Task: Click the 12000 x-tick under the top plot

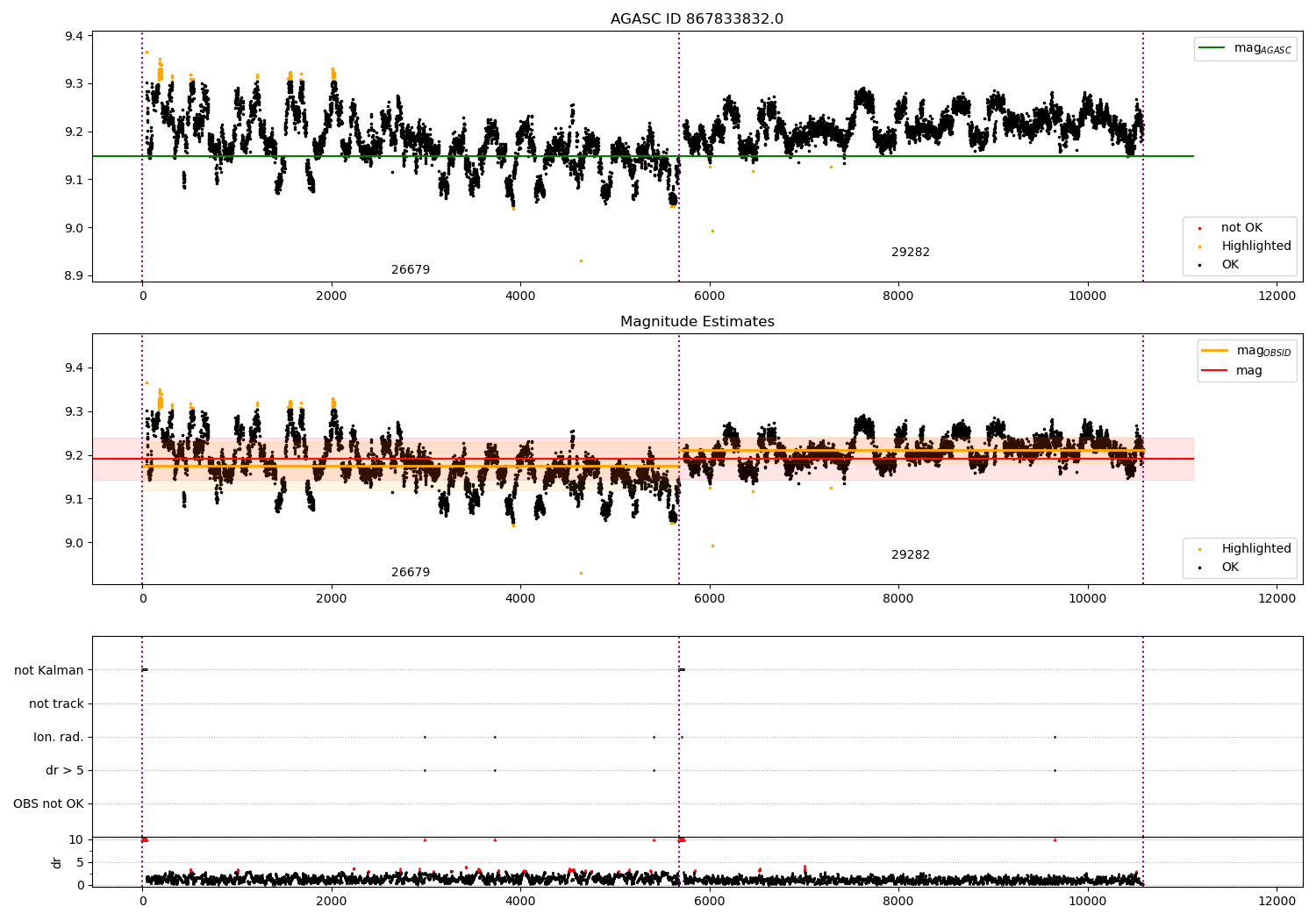Action: click(1277, 296)
